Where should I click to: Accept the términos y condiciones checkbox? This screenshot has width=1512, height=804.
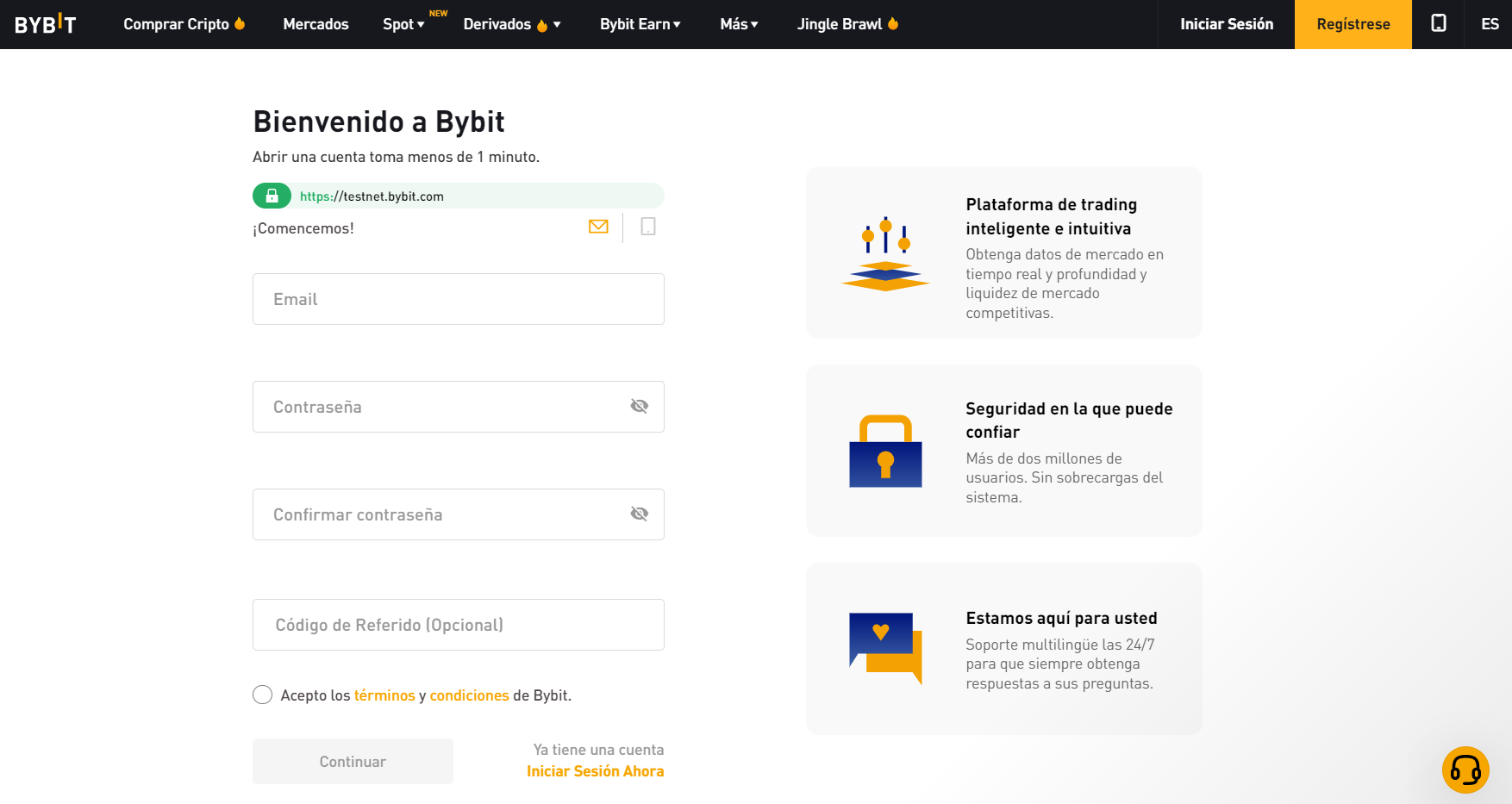[263, 695]
